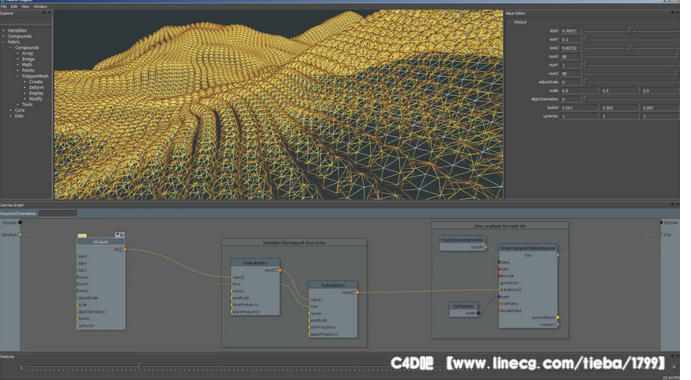Click the green timeline port circle
The width and height of the screenshot is (691, 380).
(20, 235)
